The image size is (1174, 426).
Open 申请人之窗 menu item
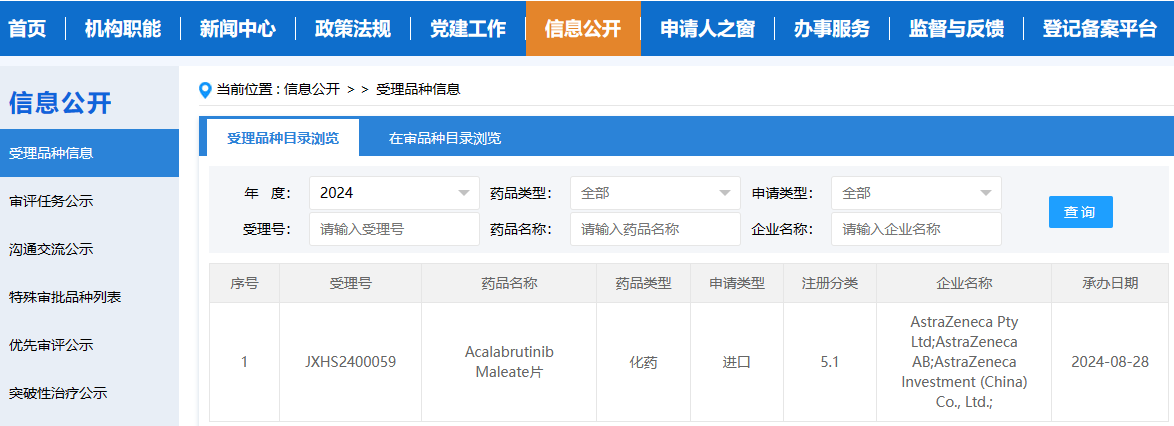click(x=708, y=29)
